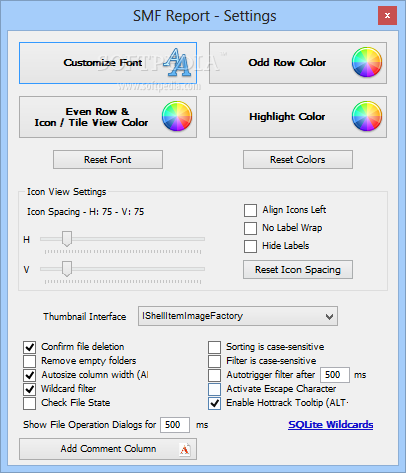Check Remove empty folders
The image size is (406, 473).
[30, 361]
